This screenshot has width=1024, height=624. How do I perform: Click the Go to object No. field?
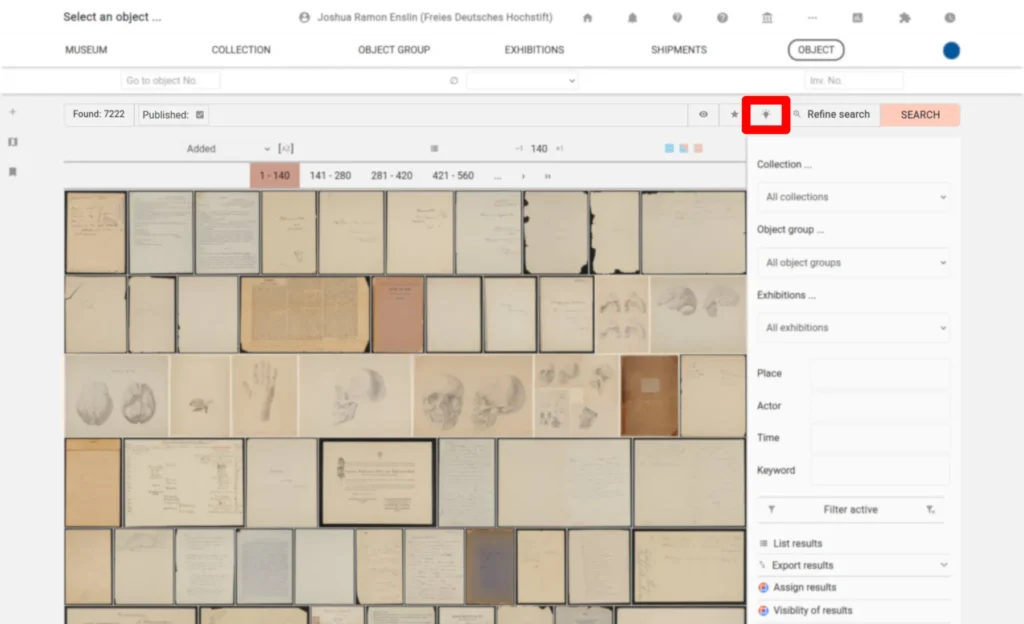pyautogui.click(x=170, y=81)
